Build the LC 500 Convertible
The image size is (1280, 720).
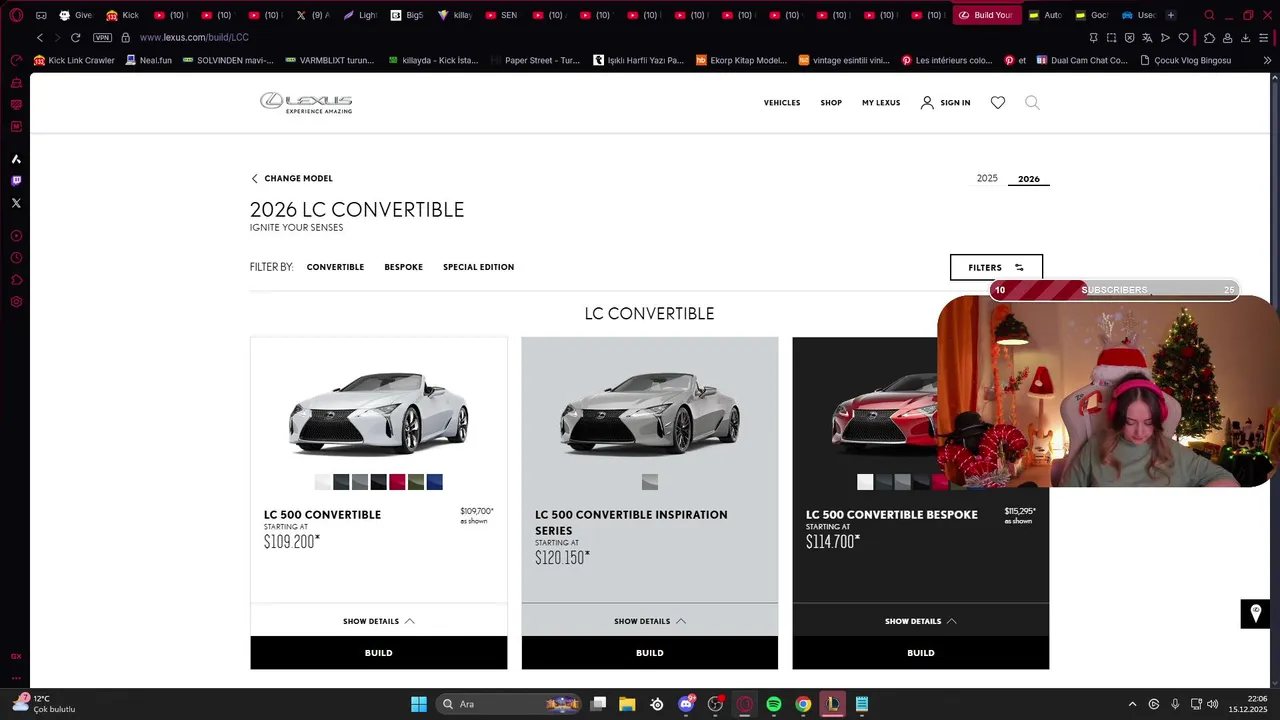pos(379,653)
